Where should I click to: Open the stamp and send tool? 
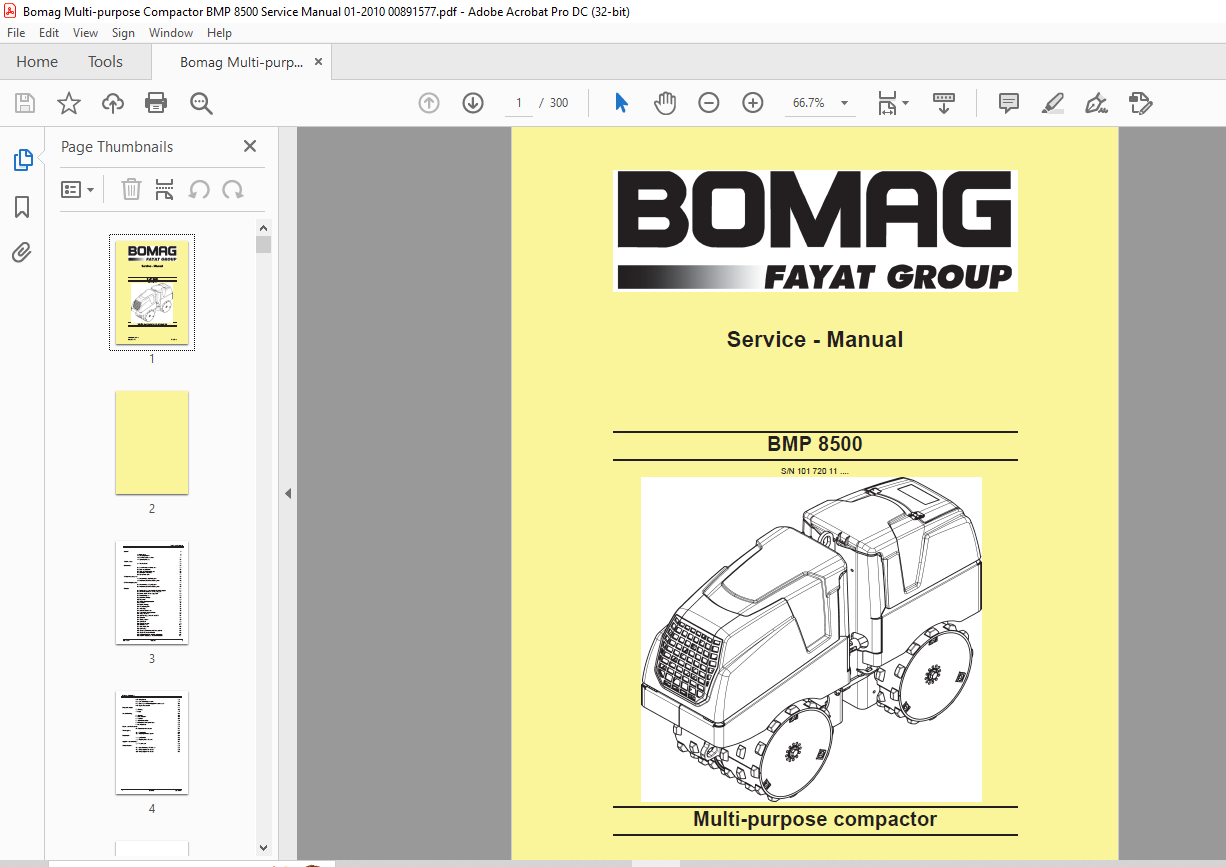[x=1140, y=103]
